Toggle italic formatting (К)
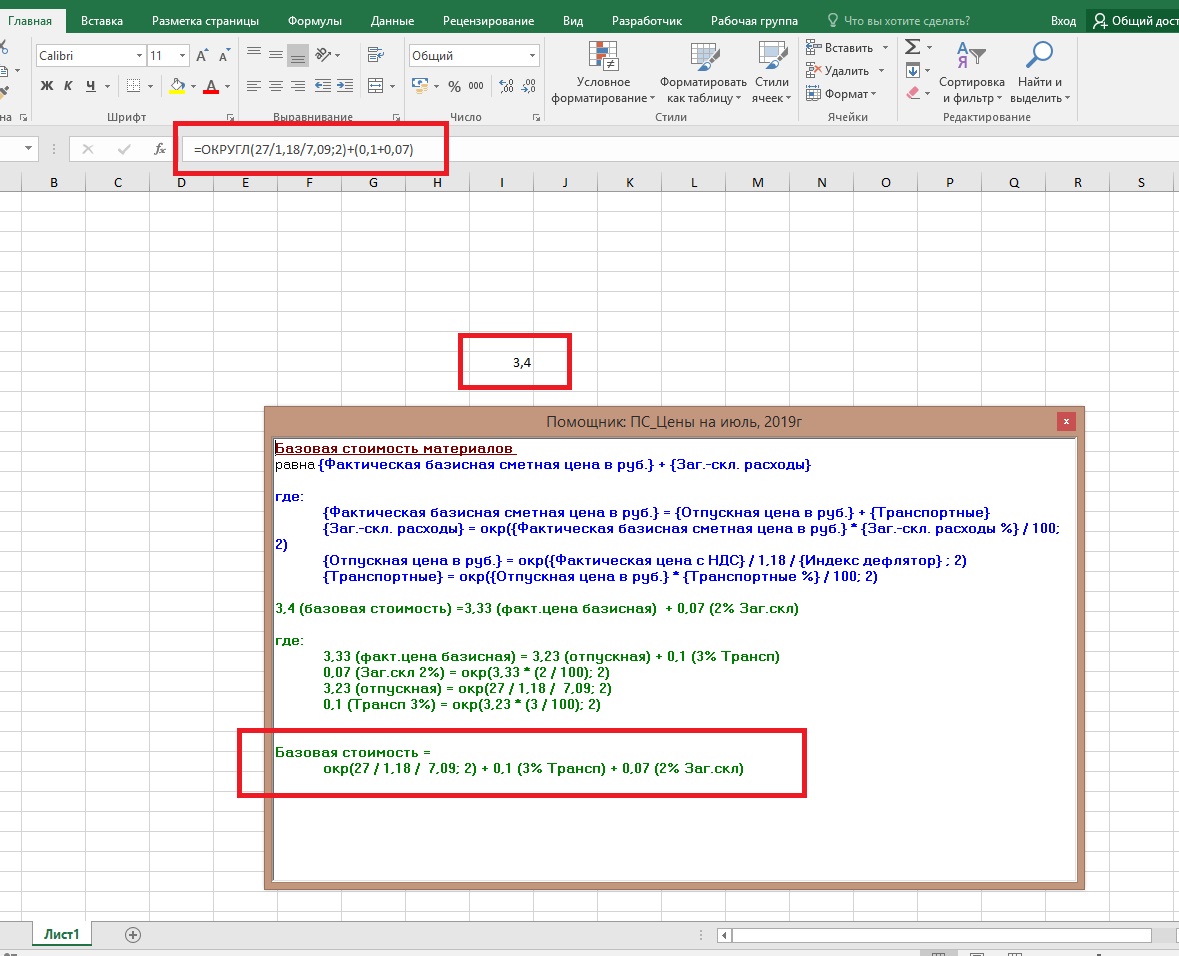 pos(68,86)
